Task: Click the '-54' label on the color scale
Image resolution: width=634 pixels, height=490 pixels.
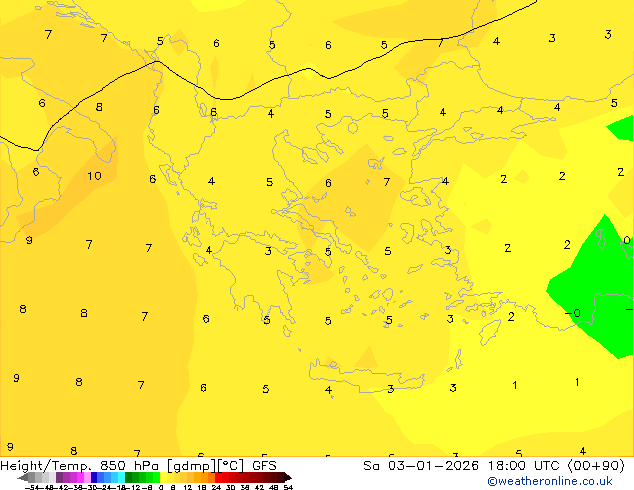Action: [32, 487]
